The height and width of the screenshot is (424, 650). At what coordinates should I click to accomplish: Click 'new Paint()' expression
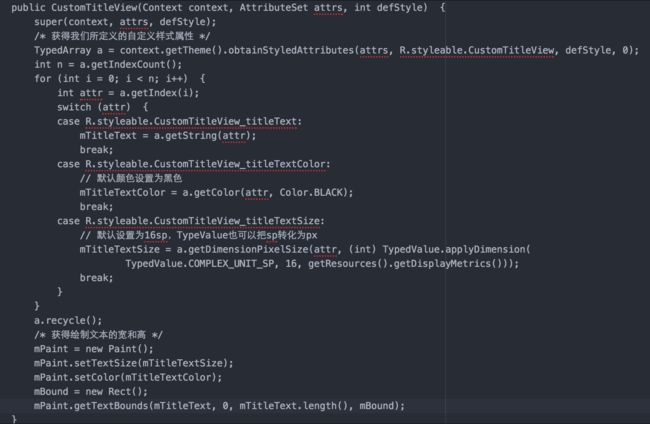[x=116, y=349]
